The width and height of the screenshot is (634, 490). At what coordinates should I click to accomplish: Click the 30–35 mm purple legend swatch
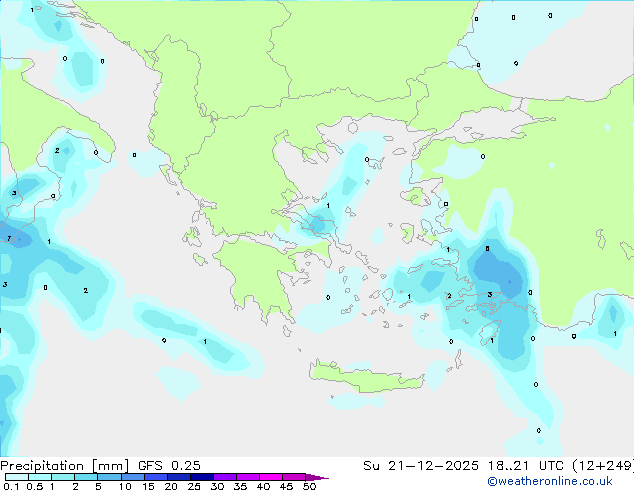(x=224, y=477)
